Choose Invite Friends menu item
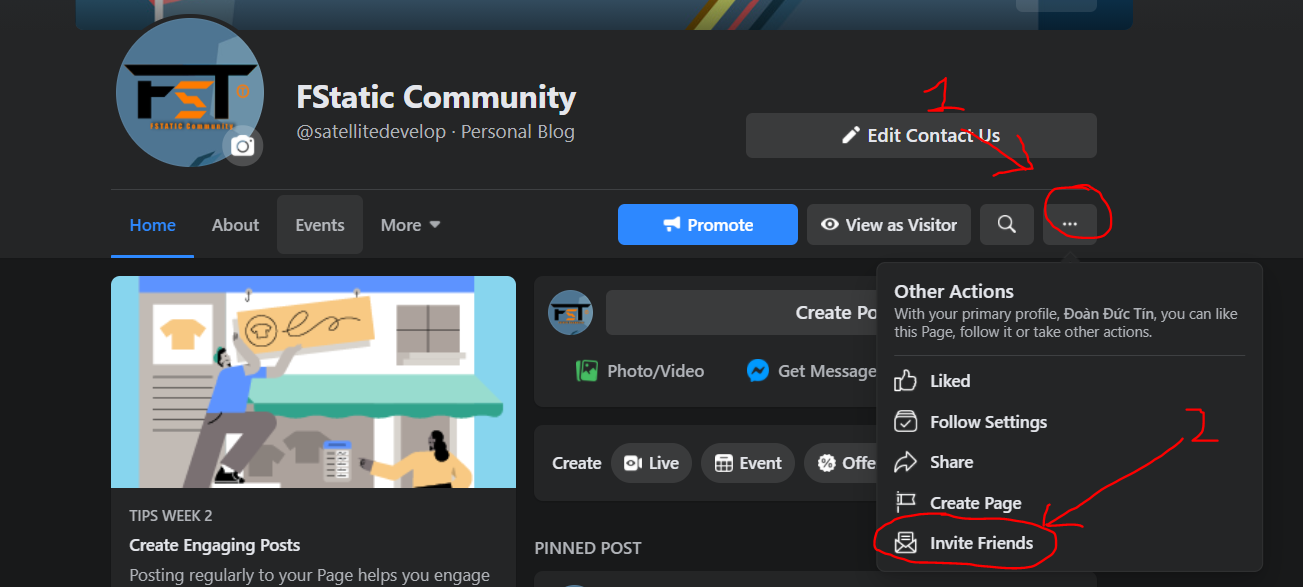This screenshot has width=1303, height=587. [1069, 543]
